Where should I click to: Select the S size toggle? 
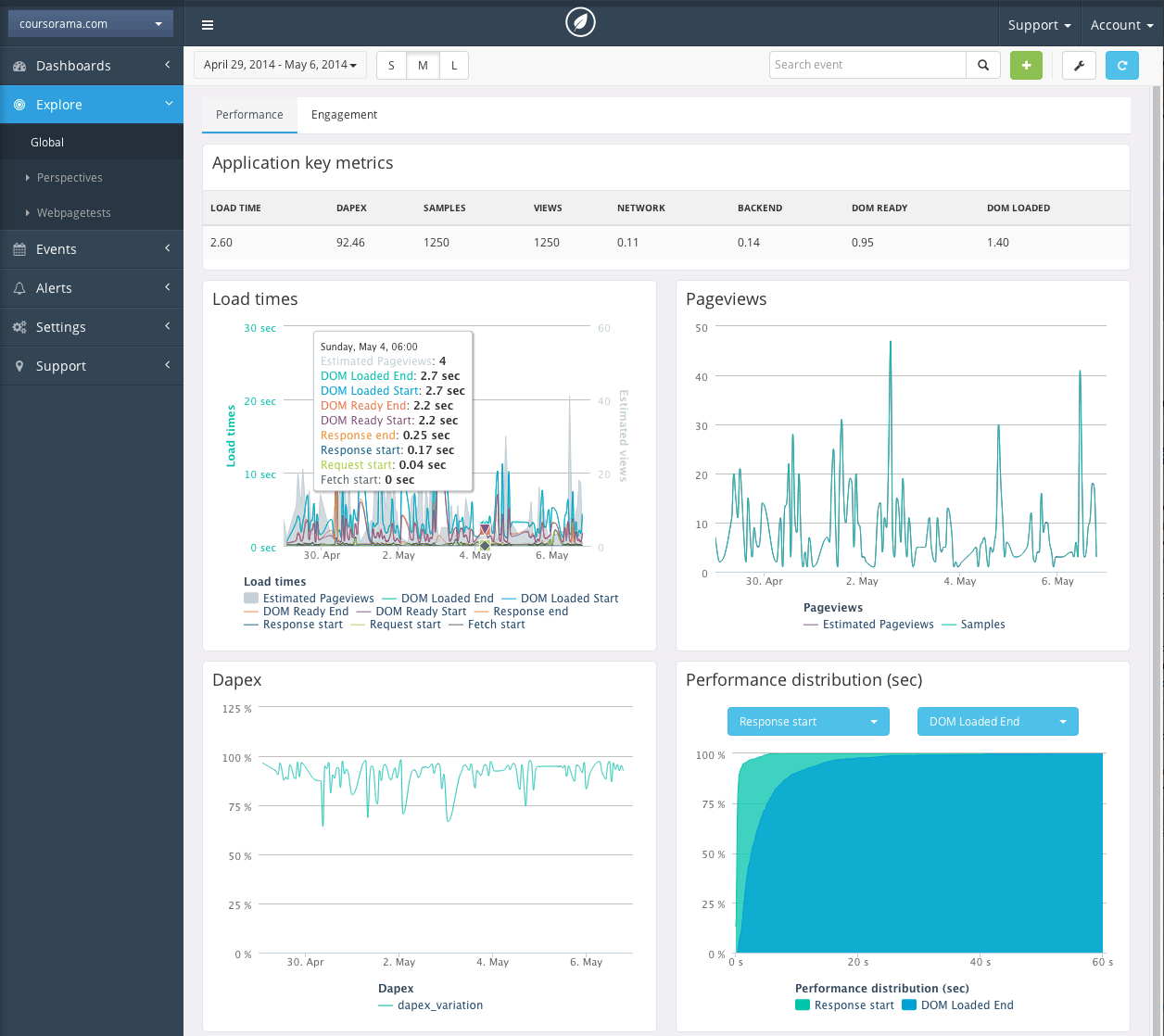pos(391,65)
